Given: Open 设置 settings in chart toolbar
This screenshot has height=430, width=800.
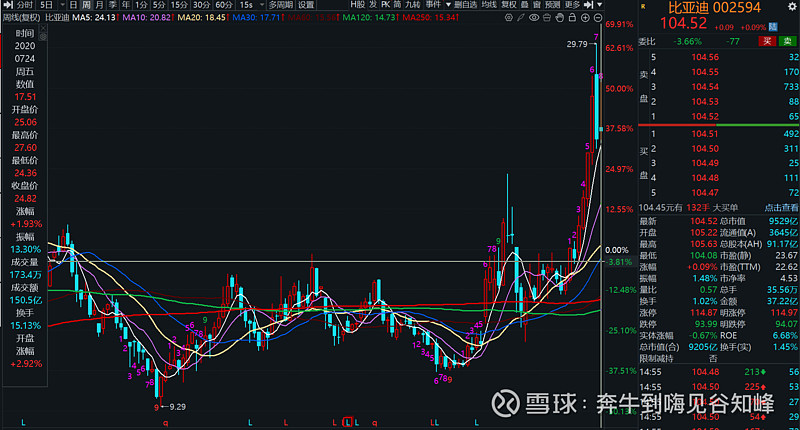Looking at the screenshot, I should pos(306,5).
